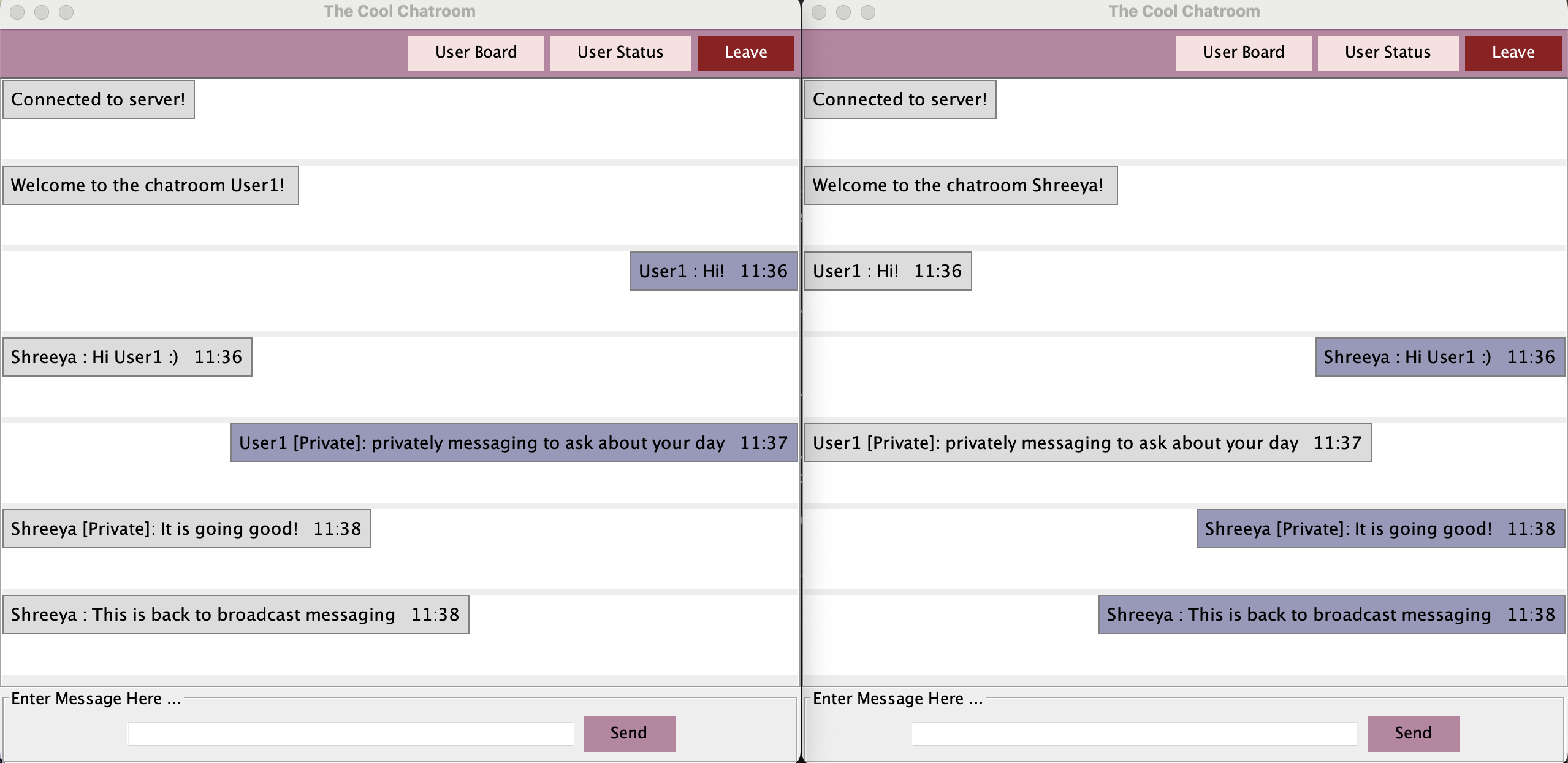Open the User Board in Shreeya's window
1568x763 pixels.
pyautogui.click(x=1243, y=53)
